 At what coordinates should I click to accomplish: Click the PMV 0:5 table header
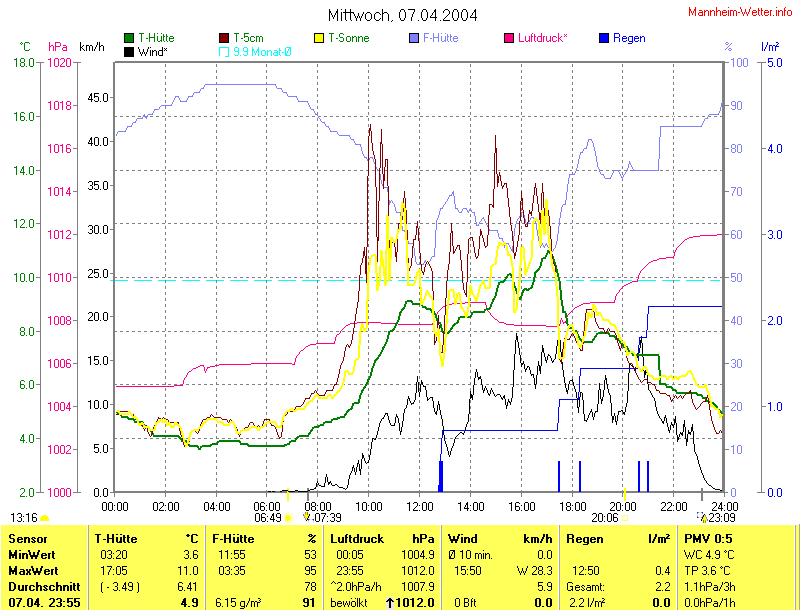coord(706,539)
